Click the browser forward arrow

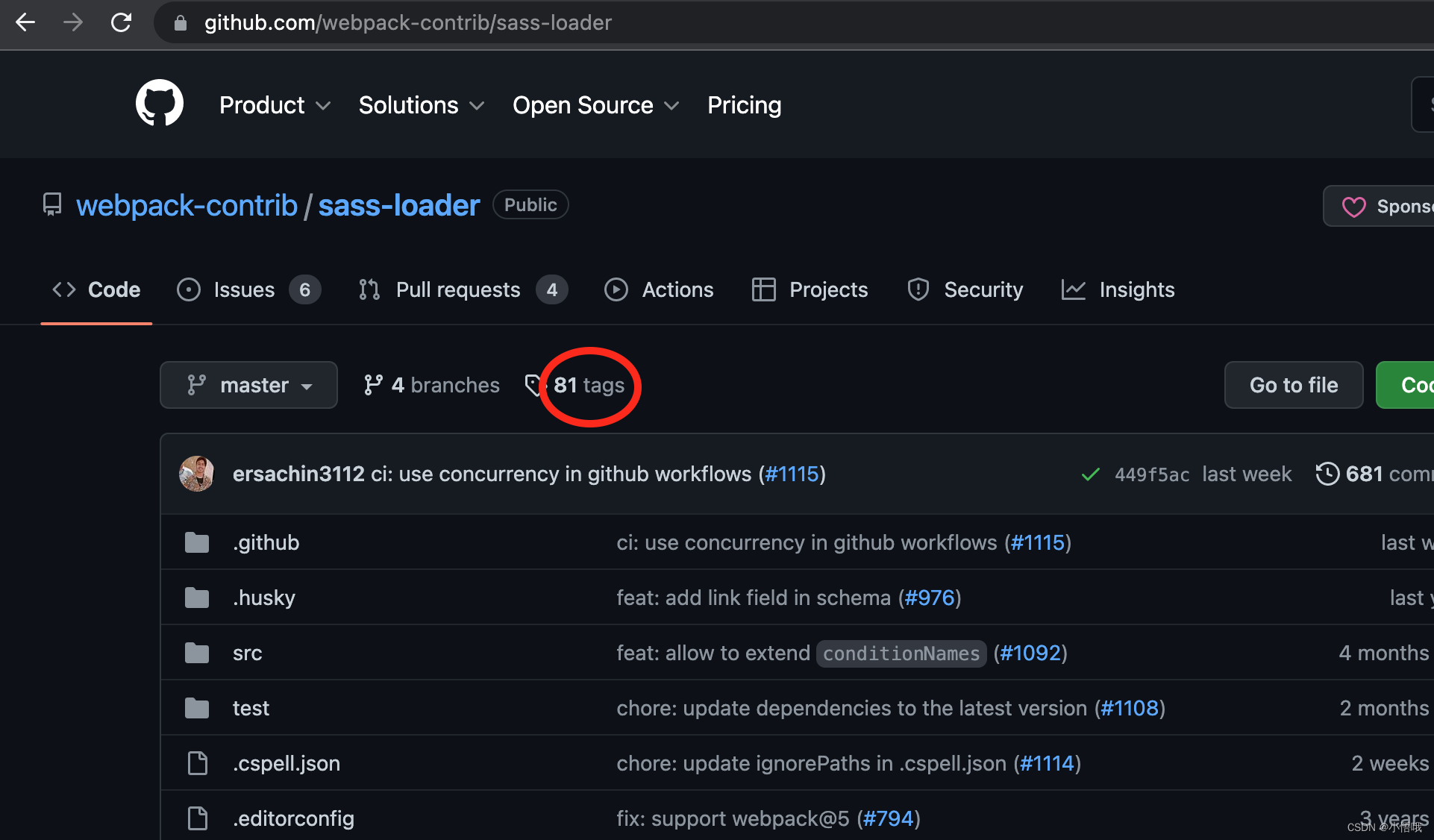[73, 22]
